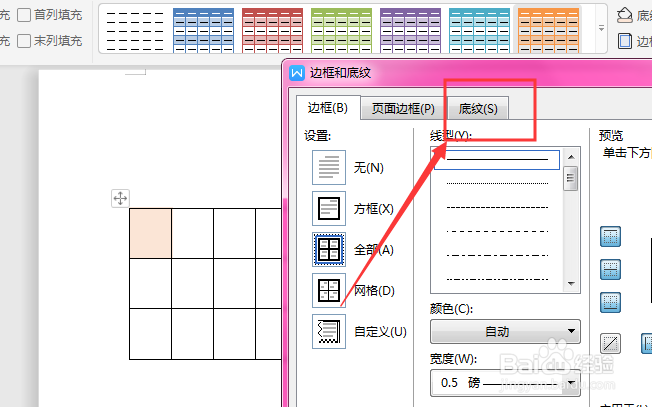Image resolution: width=652 pixels, height=407 pixels.
Task: Toggle top border in preview
Action: [610, 237]
